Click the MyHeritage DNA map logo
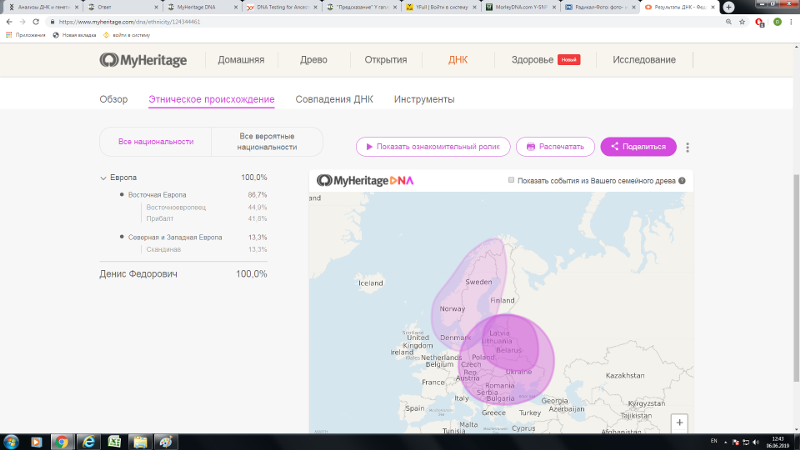Screen dimensions: 800x450 tap(365, 181)
